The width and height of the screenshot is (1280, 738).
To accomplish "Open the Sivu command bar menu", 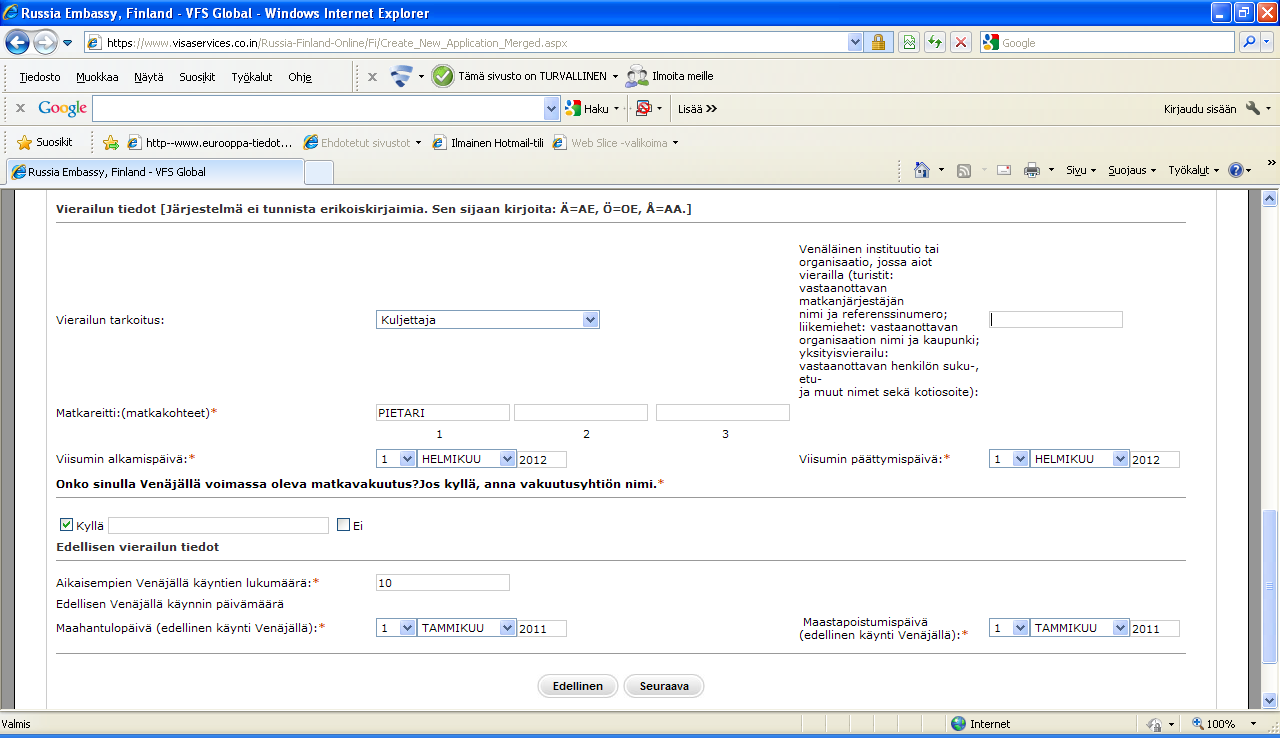I will pyautogui.click(x=1080, y=171).
